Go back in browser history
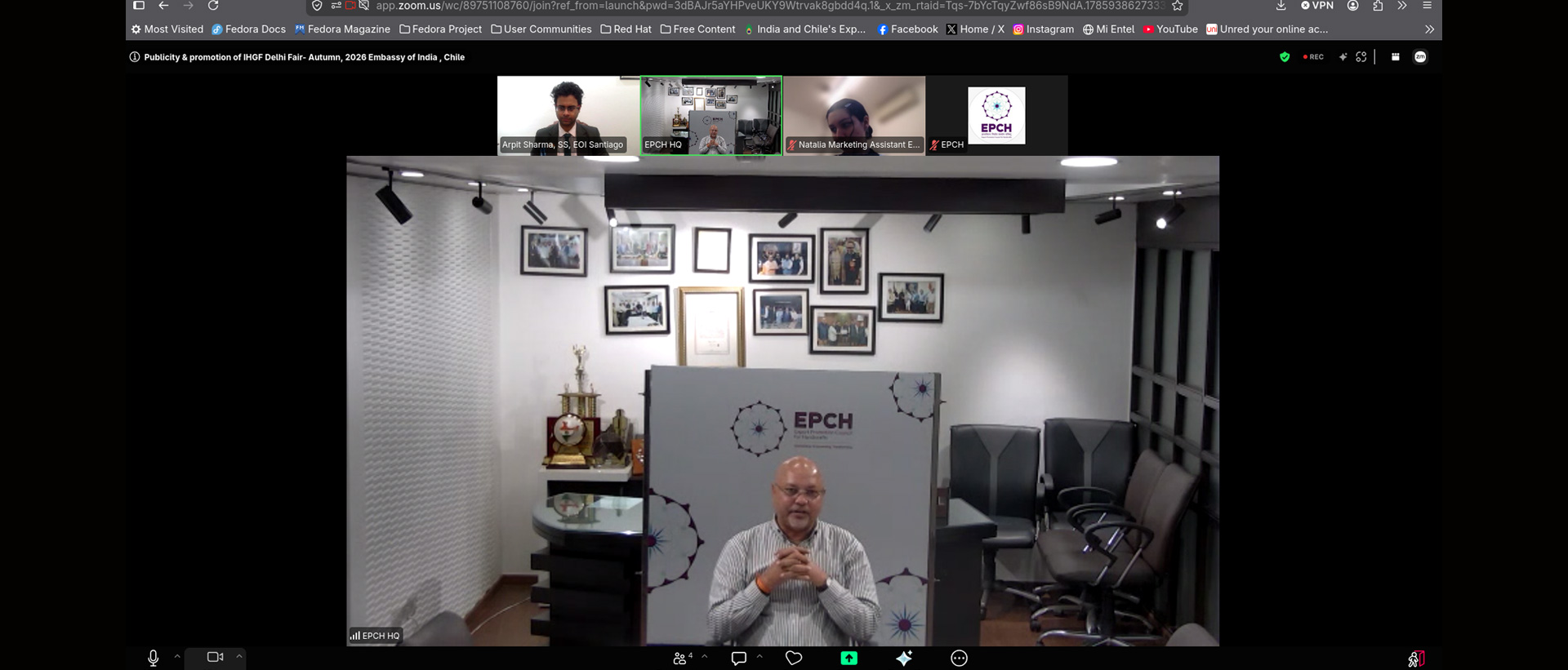The image size is (1568, 670). (x=163, y=6)
